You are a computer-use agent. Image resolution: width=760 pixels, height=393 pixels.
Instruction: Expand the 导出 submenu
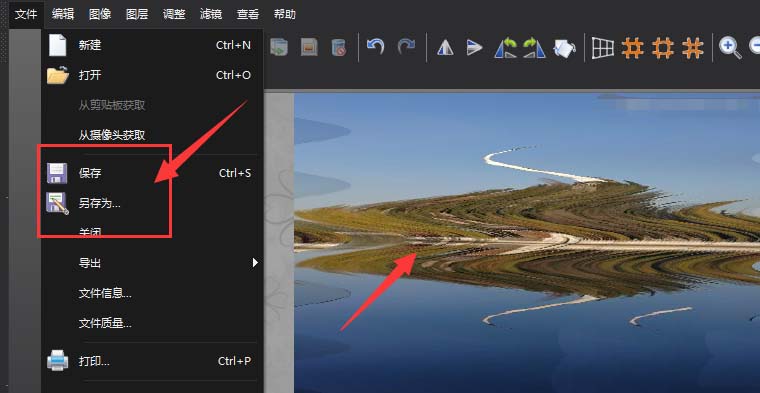tap(153, 263)
